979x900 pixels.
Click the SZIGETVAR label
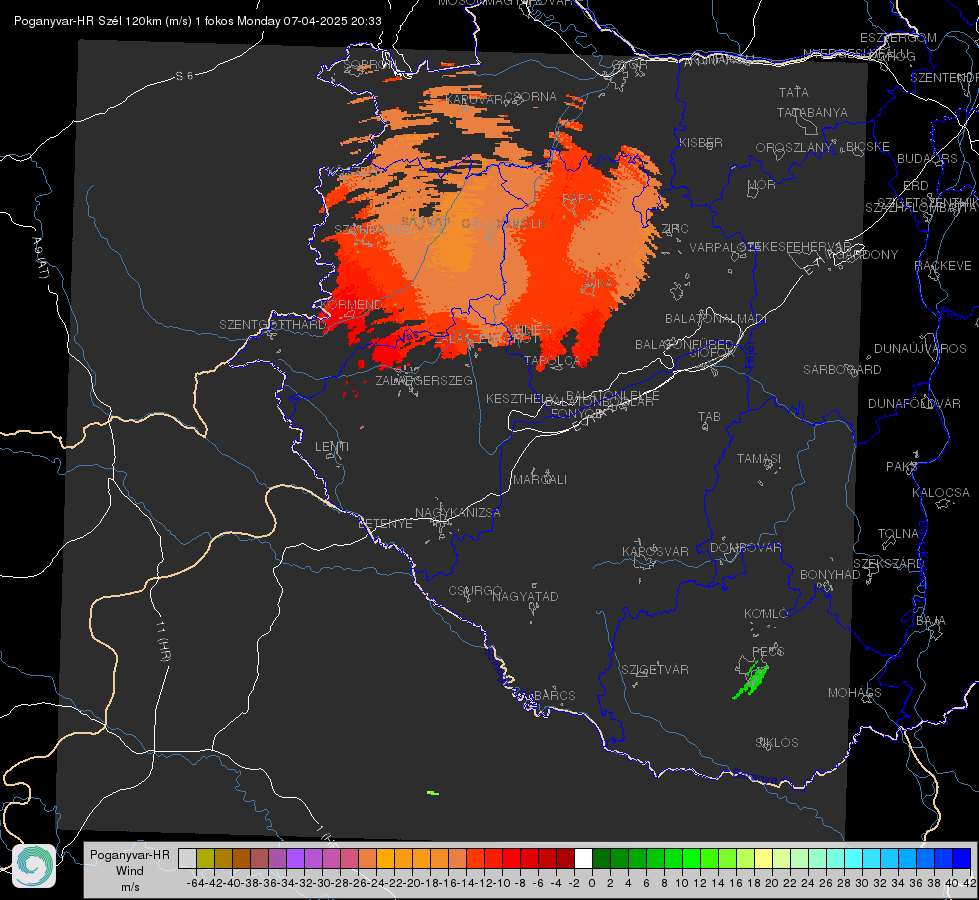click(x=655, y=670)
